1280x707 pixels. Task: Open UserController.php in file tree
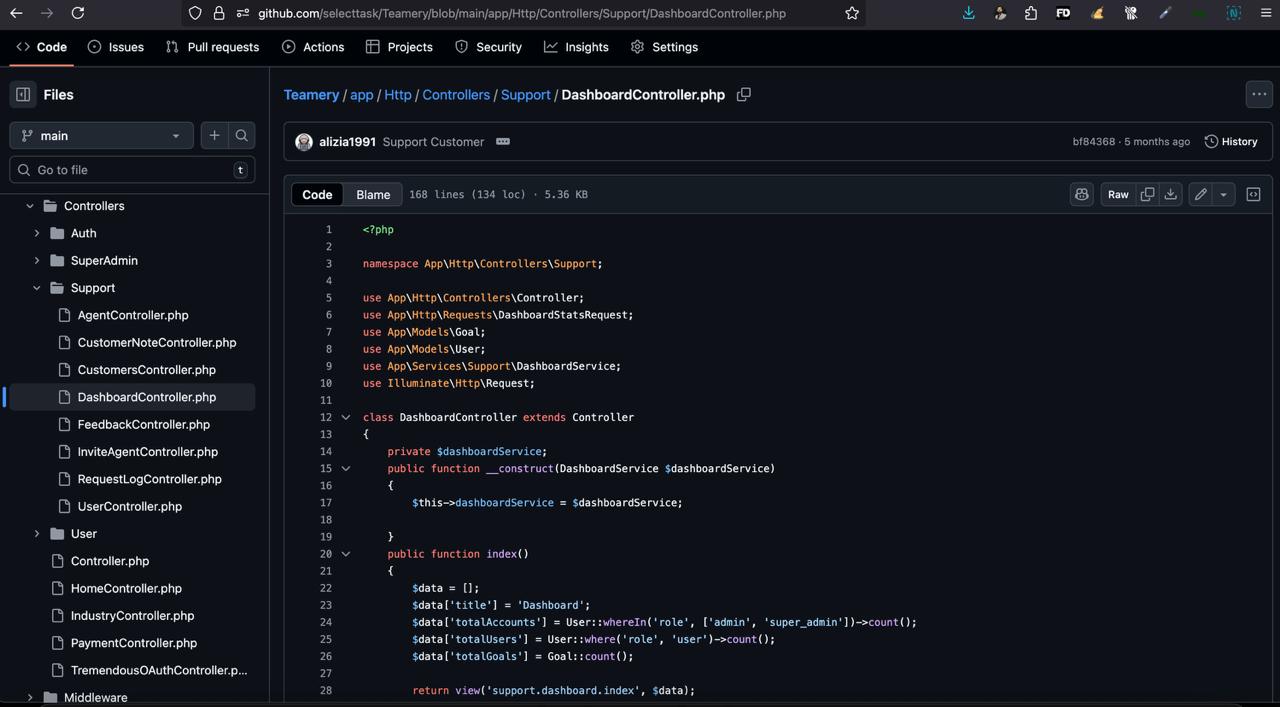point(130,507)
